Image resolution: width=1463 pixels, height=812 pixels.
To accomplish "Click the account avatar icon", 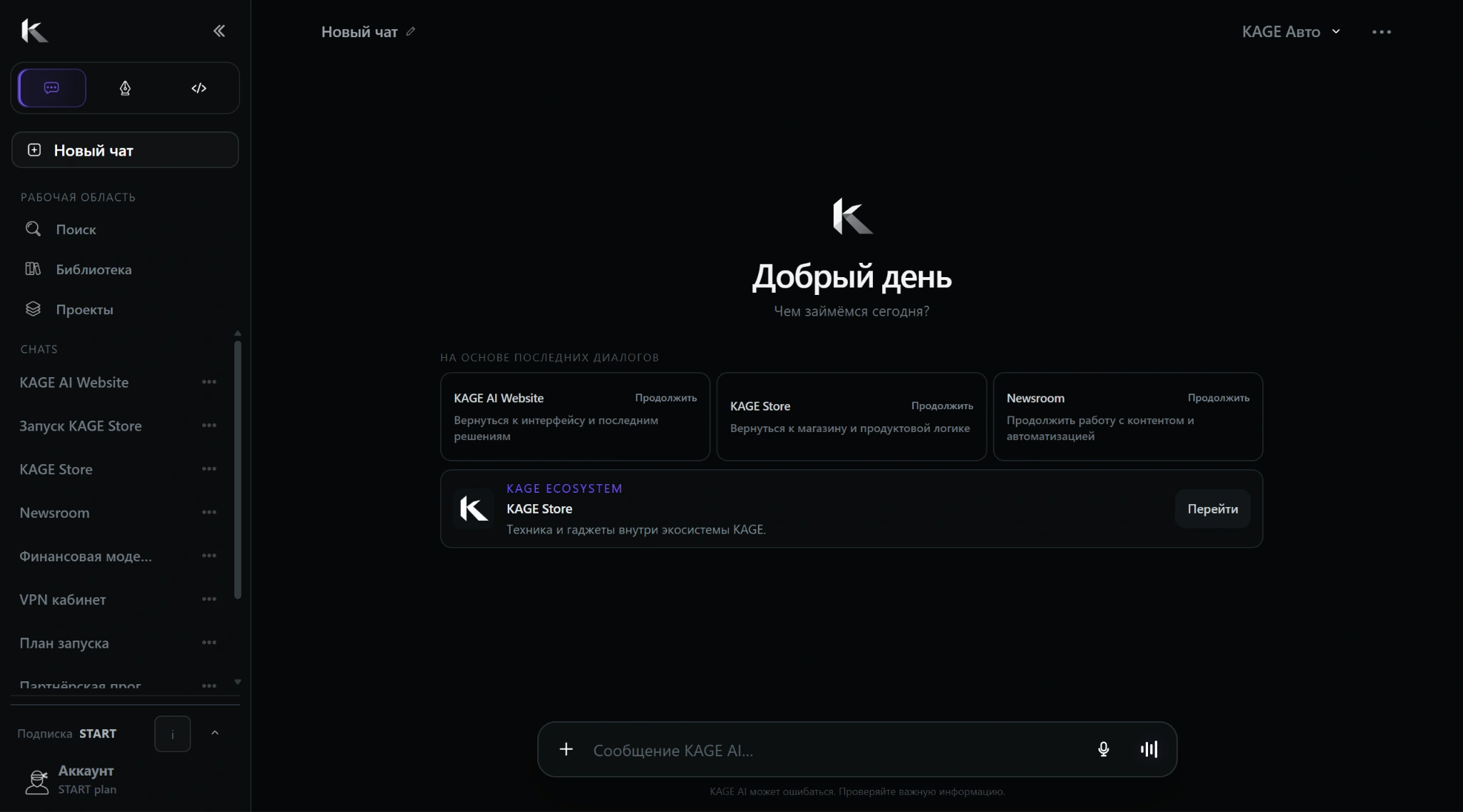I will click(x=37, y=781).
